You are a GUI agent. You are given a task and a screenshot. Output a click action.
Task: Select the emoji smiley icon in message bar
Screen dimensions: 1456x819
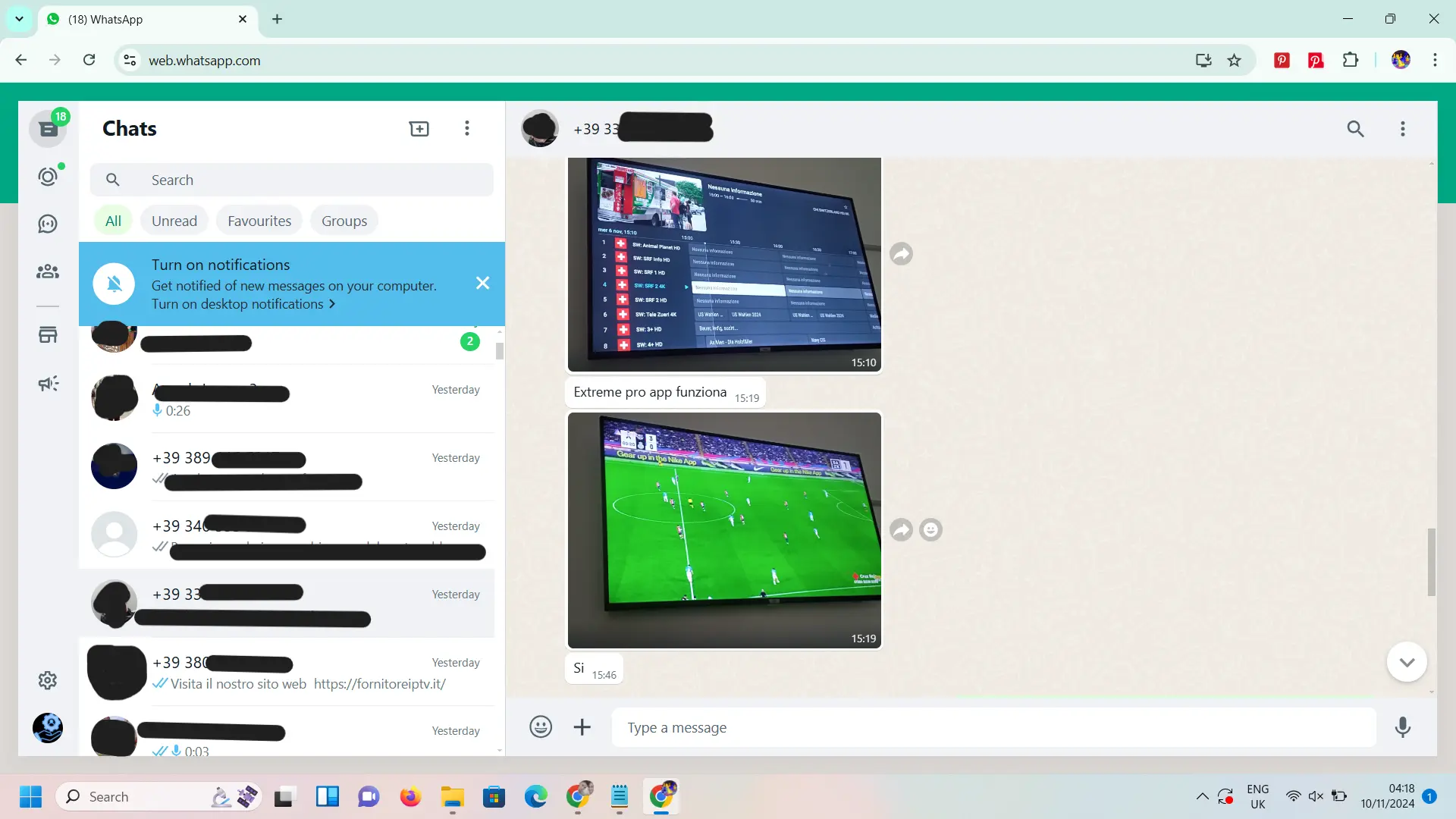tap(541, 727)
